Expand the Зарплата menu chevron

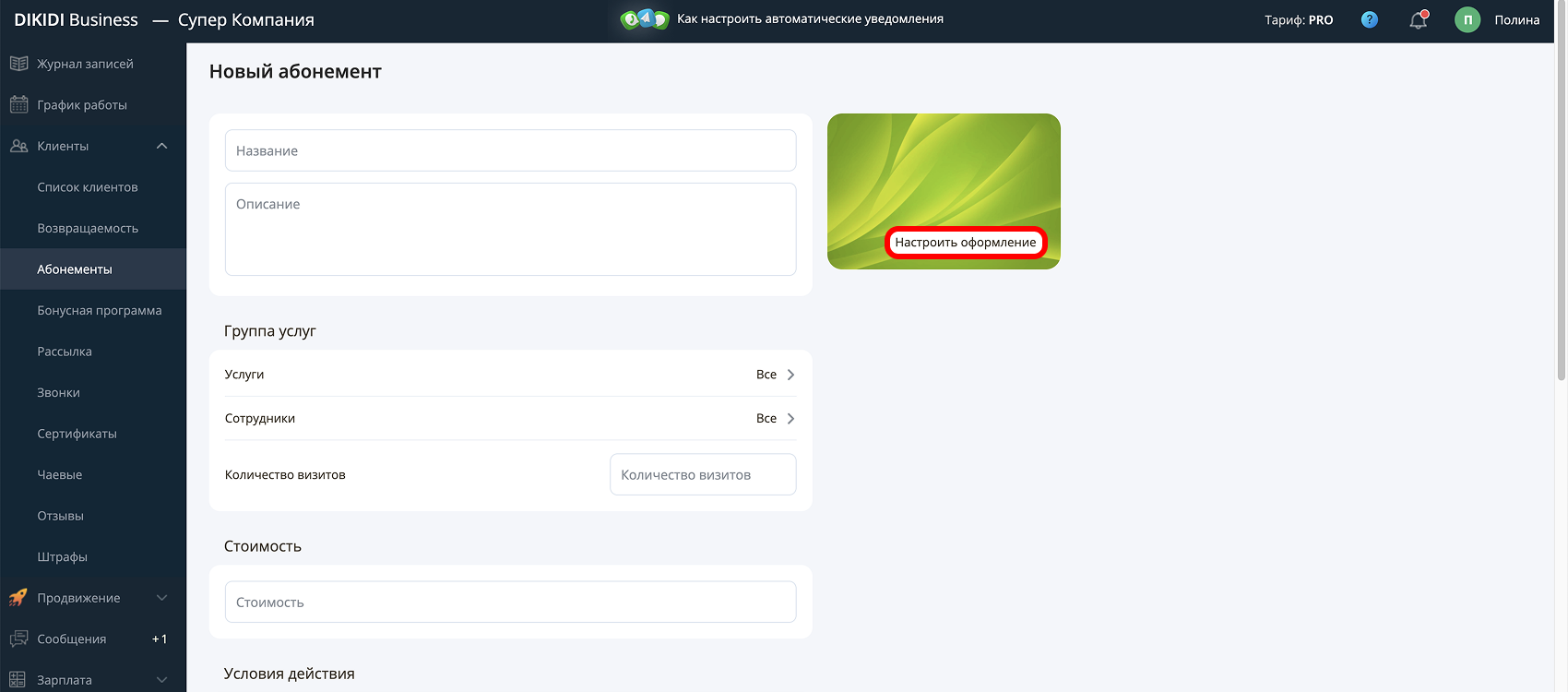coord(162,680)
